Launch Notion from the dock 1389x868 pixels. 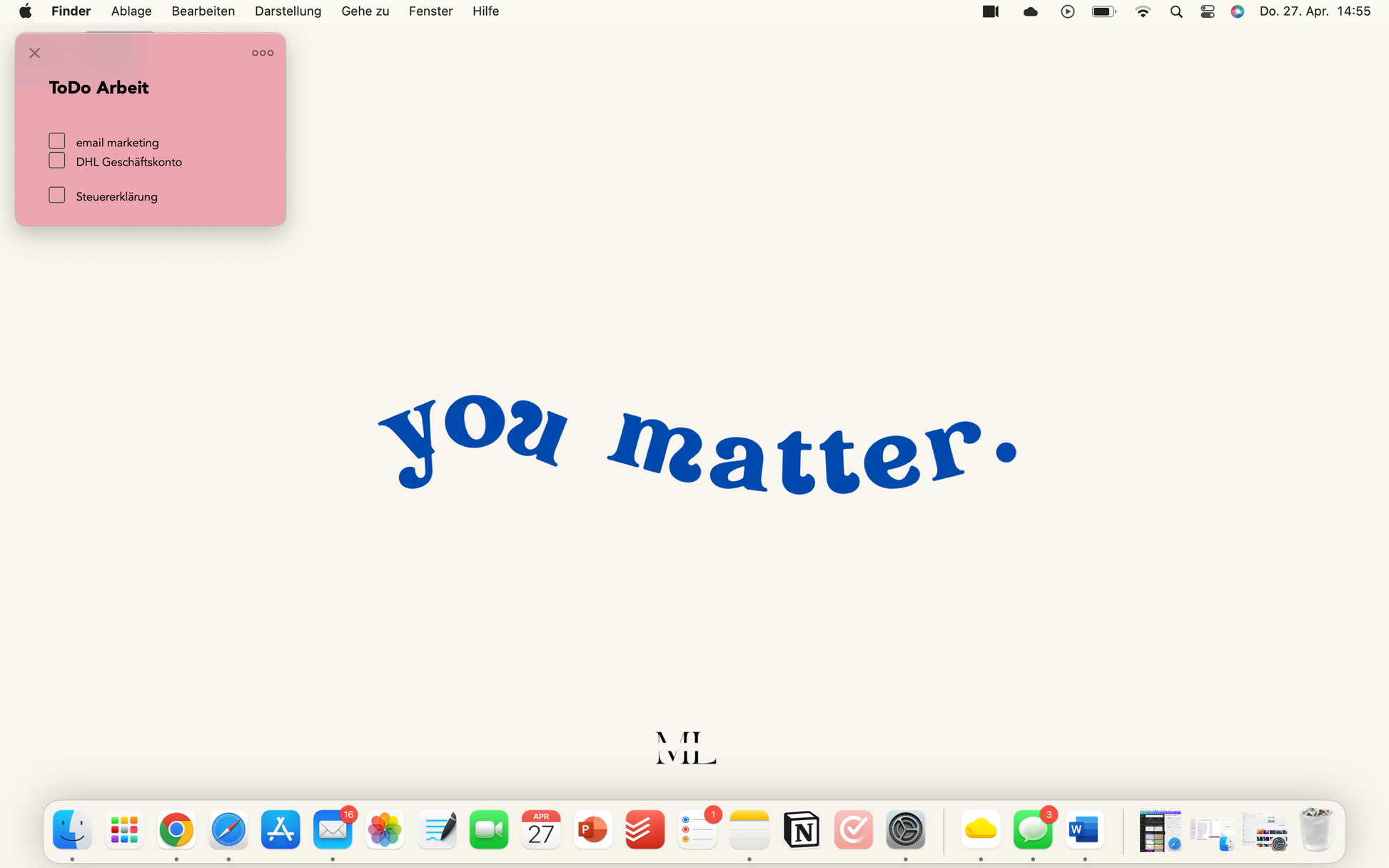coord(801,829)
